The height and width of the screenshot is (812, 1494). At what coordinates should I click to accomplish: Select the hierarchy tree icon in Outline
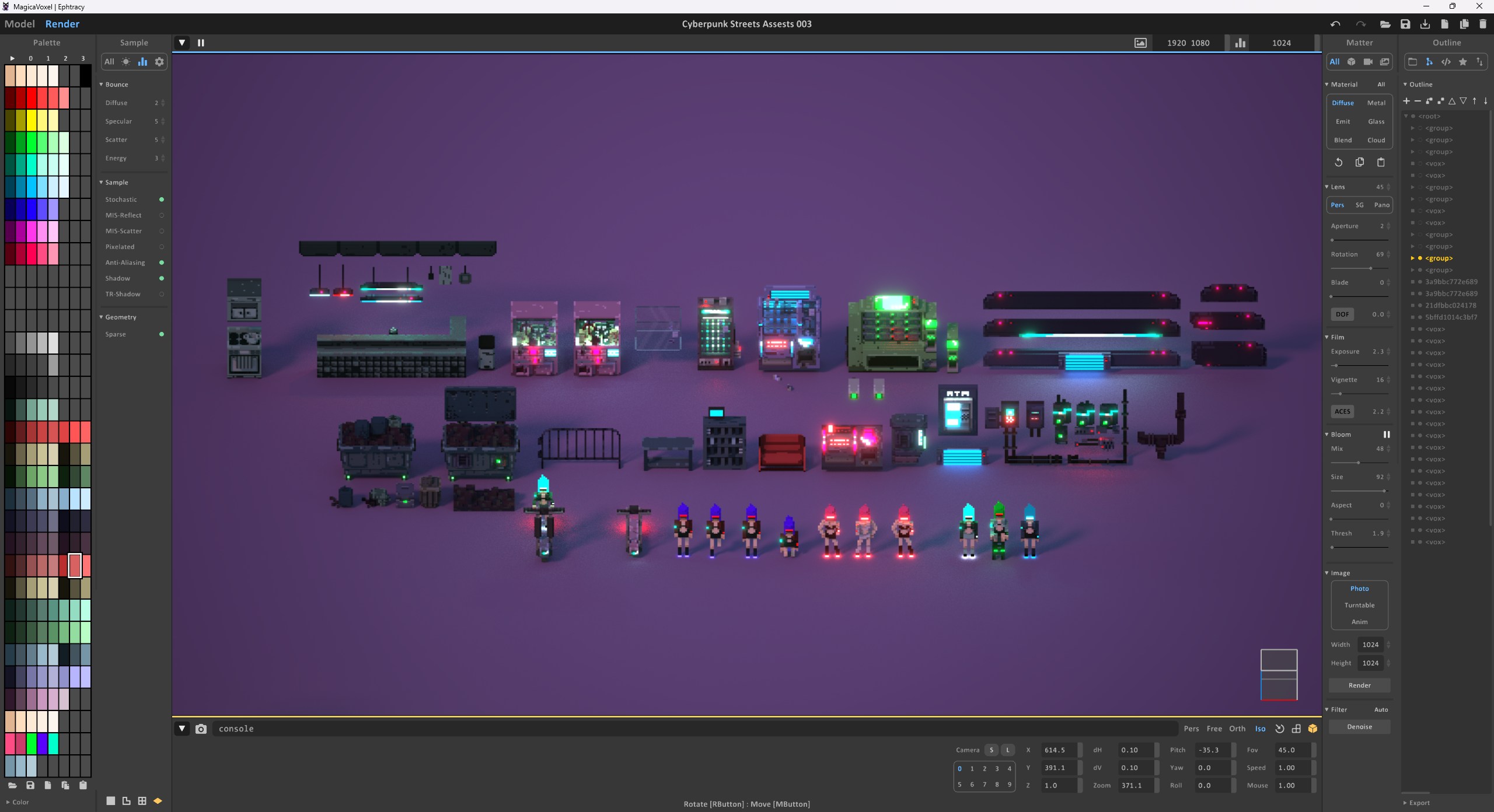1429,62
